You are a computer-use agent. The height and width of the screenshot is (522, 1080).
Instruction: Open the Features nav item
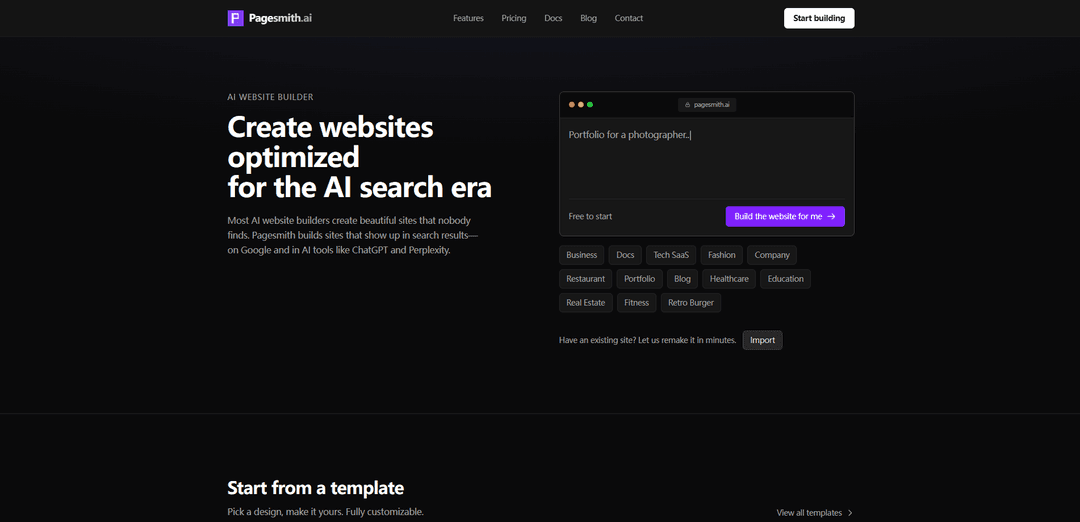(x=468, y=18)
